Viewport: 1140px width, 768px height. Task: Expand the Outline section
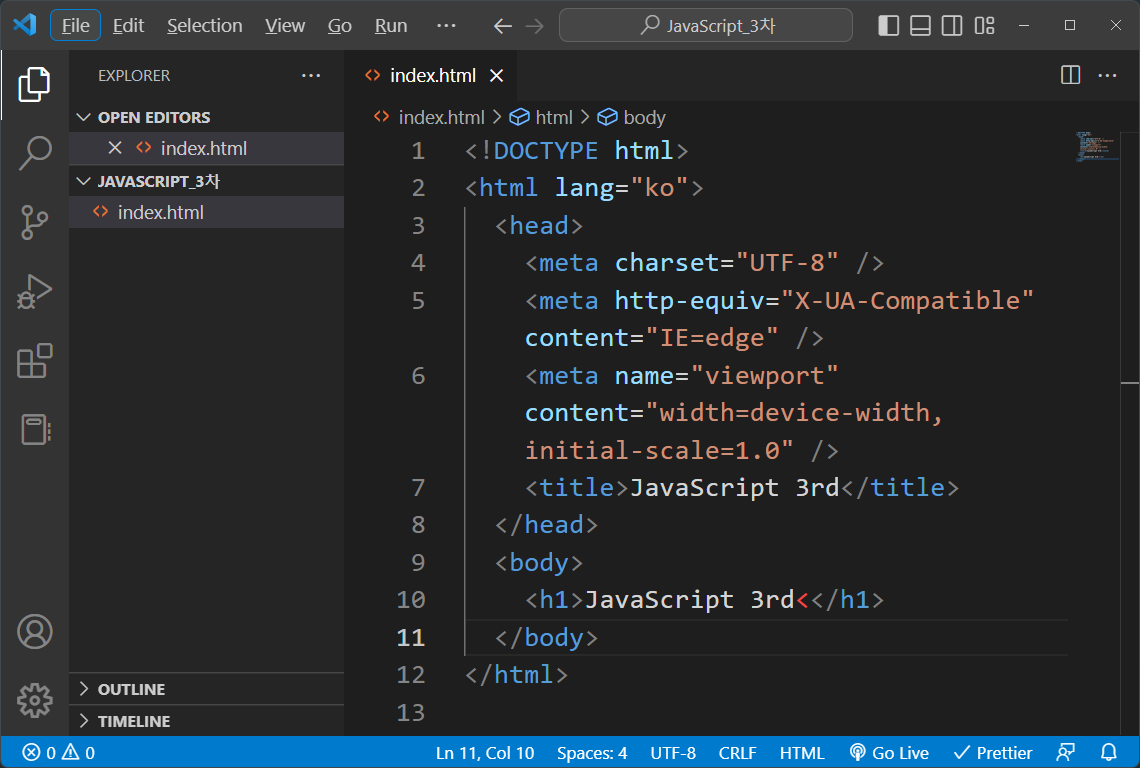206,689
